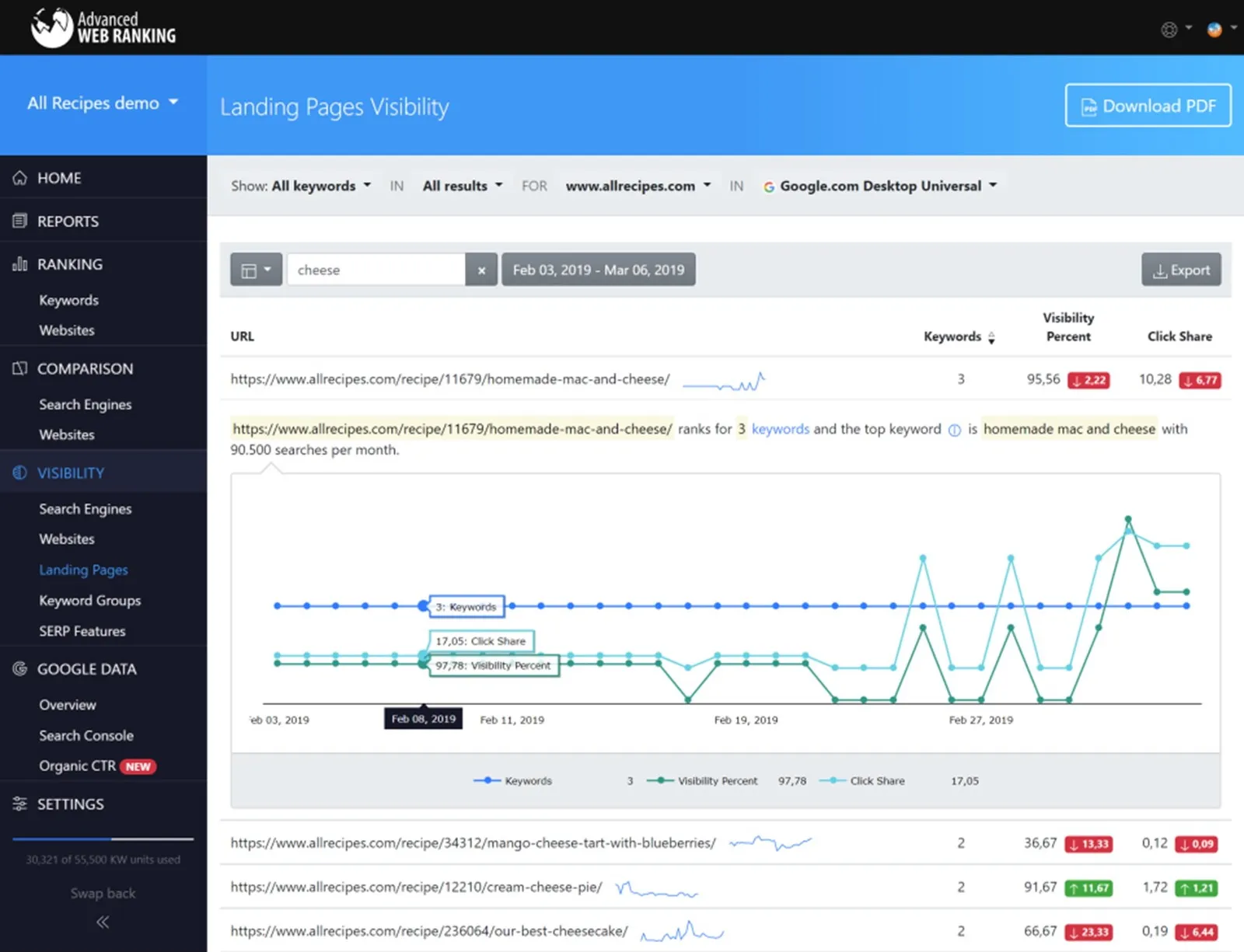Select the Visibility eye icon in sidebar
The image size is (1244, 952).
click(19, 473)
